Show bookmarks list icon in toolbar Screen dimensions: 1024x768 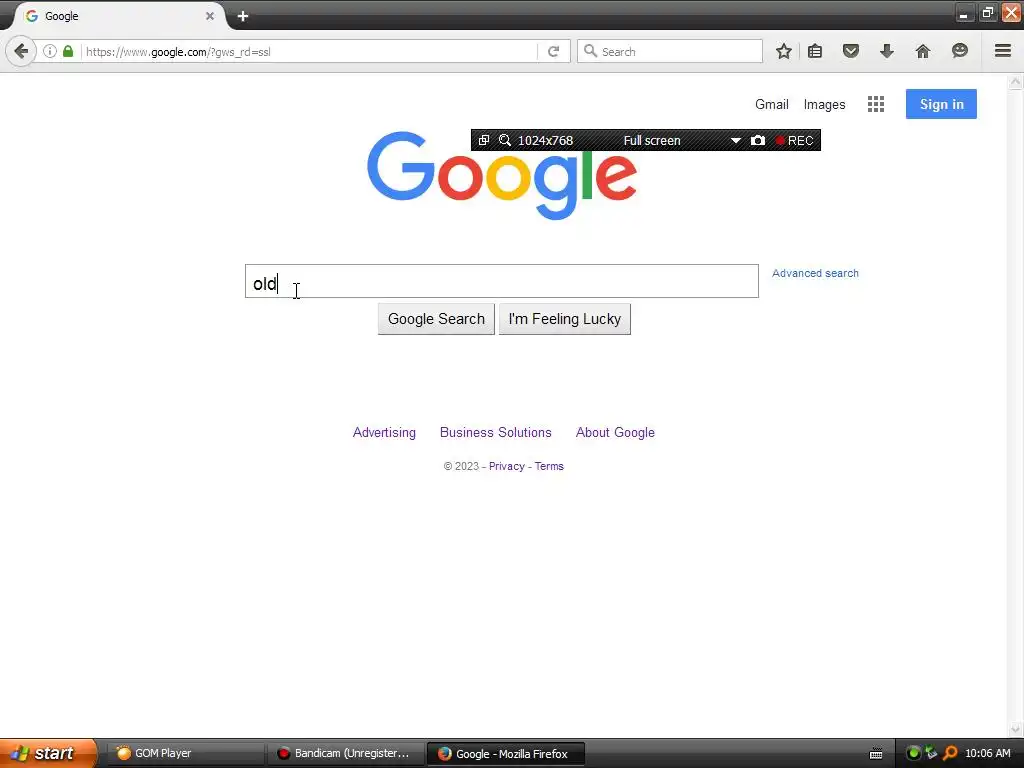click(x=815, y=51)
